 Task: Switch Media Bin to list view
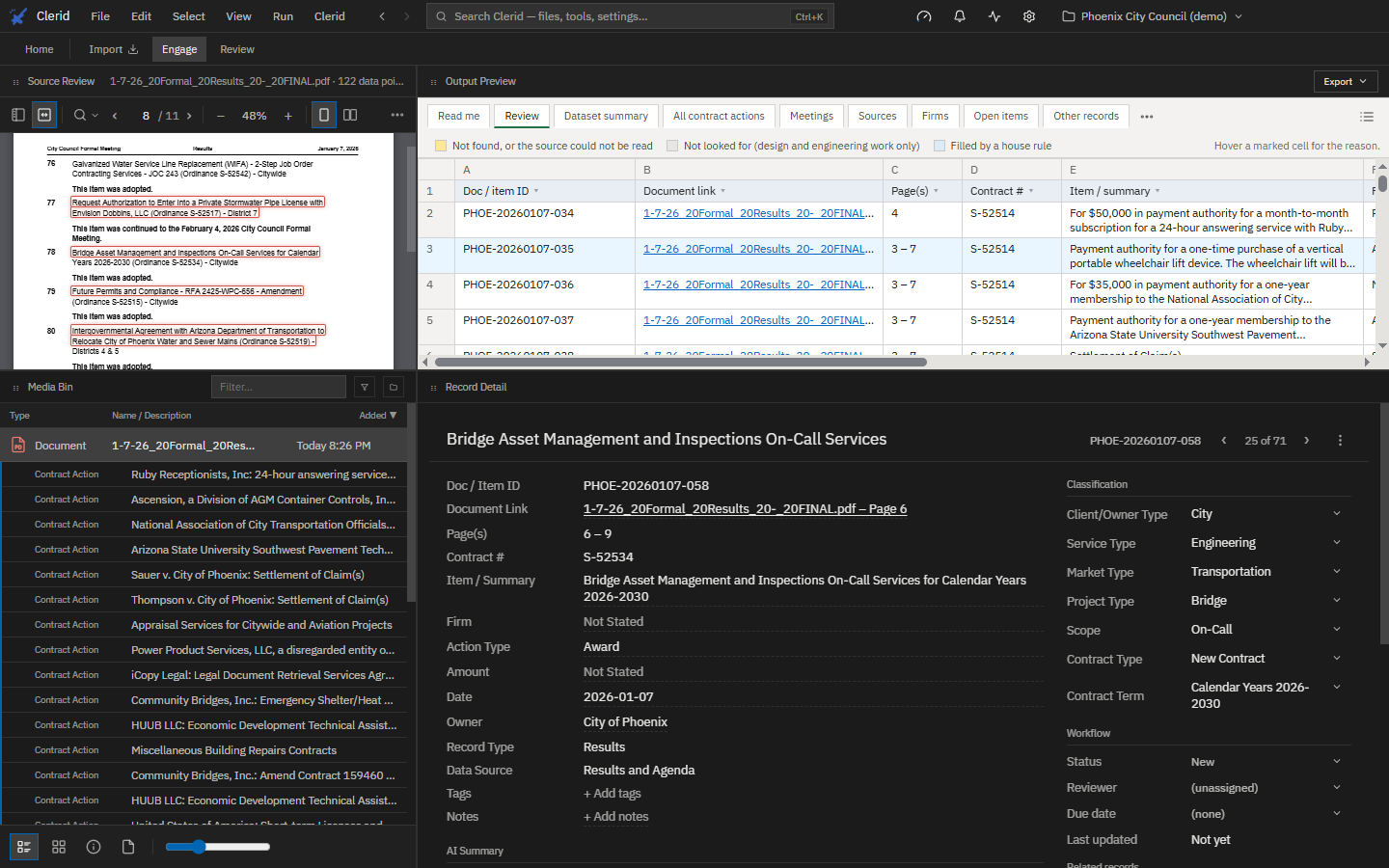click(24, 847)
